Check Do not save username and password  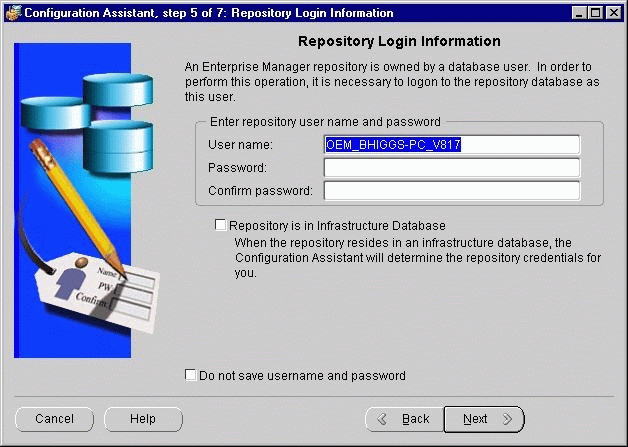pyautogui.click(x=191, y=376)
